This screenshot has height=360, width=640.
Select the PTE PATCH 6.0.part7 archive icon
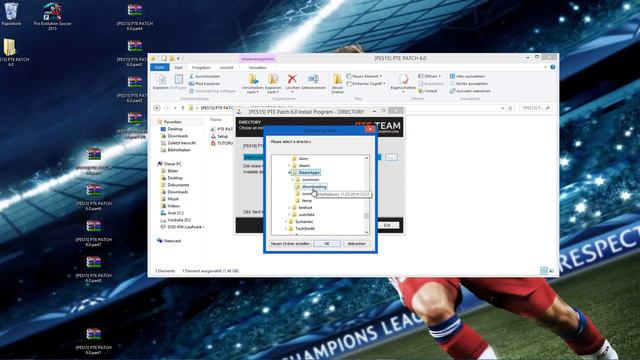[x=93, y=233]
